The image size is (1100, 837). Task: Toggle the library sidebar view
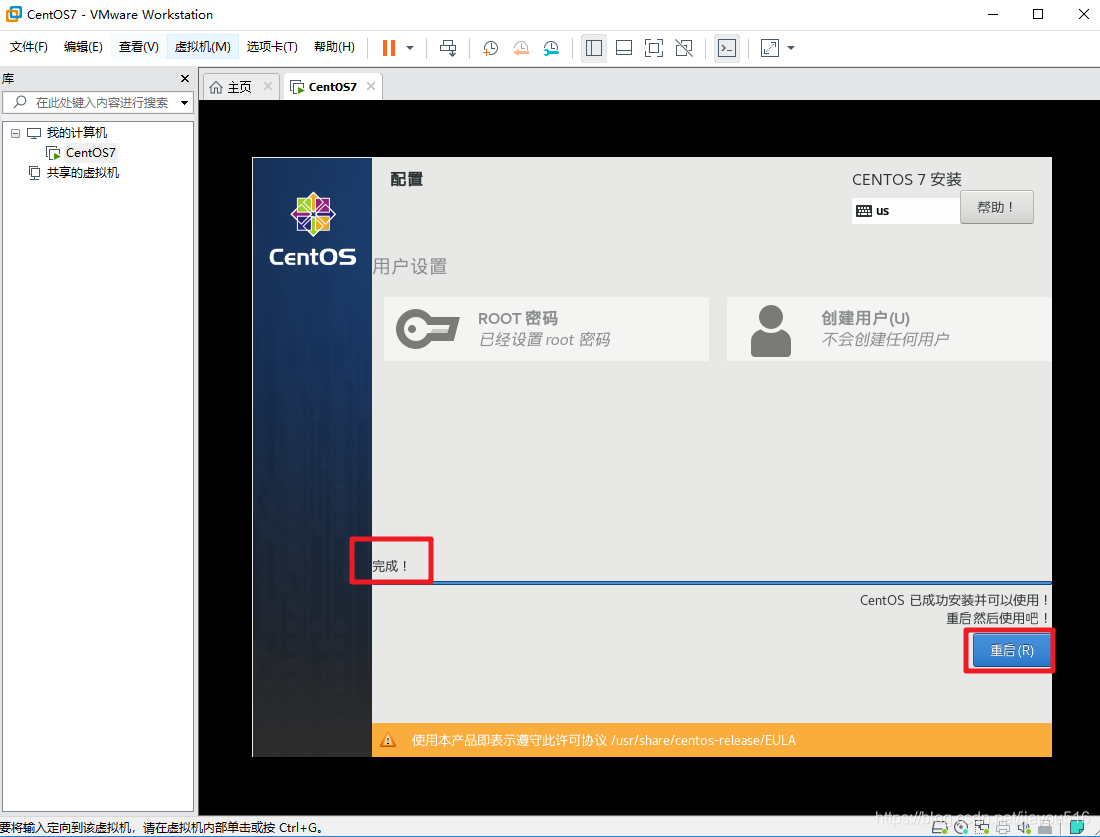pos(593,48)
